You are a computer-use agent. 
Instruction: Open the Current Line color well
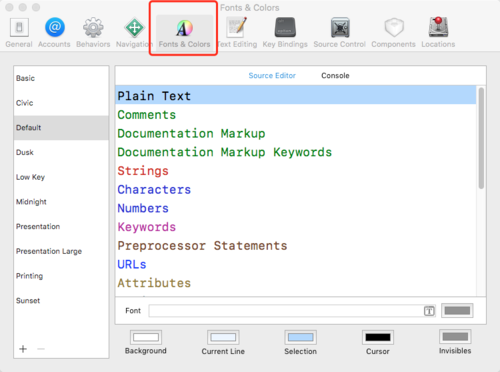[x=223, y=338]
